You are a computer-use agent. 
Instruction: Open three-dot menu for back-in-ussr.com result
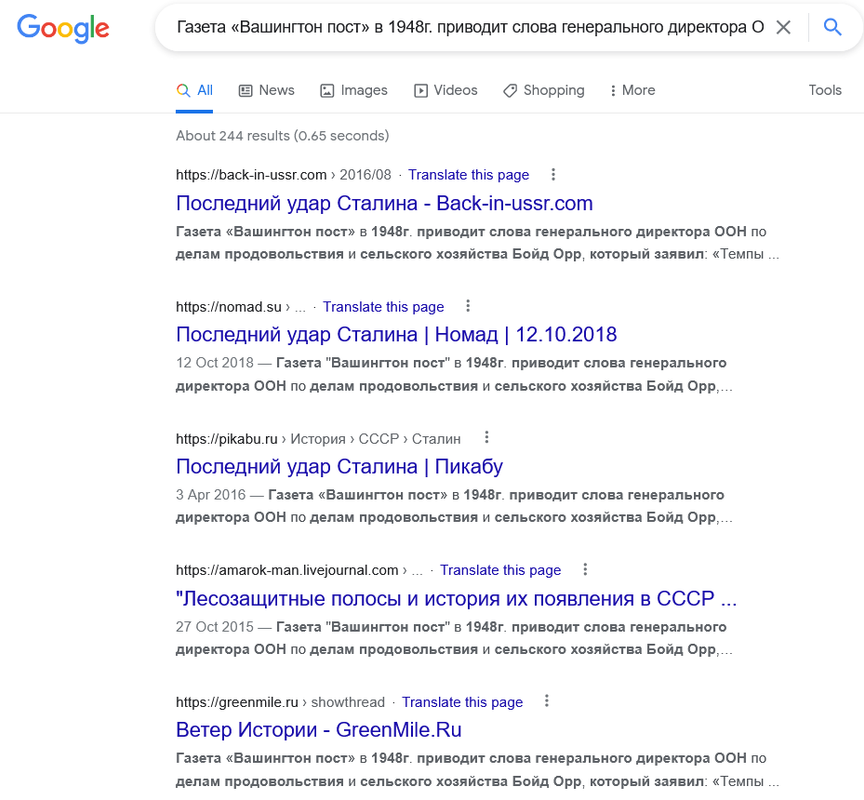click(x=553, y=175)
